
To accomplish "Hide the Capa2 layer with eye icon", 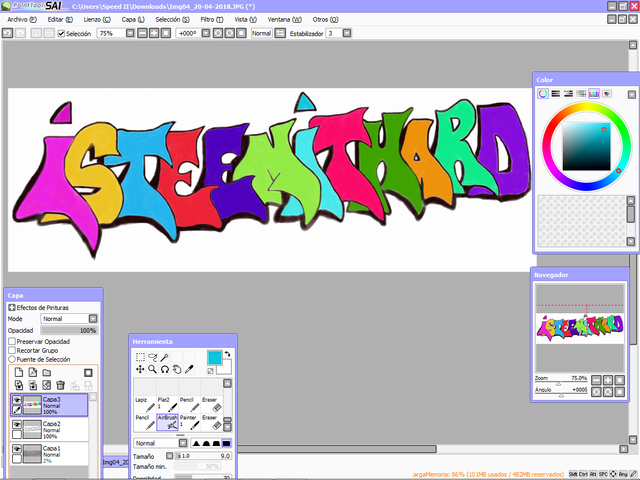I will pos(17,424).
